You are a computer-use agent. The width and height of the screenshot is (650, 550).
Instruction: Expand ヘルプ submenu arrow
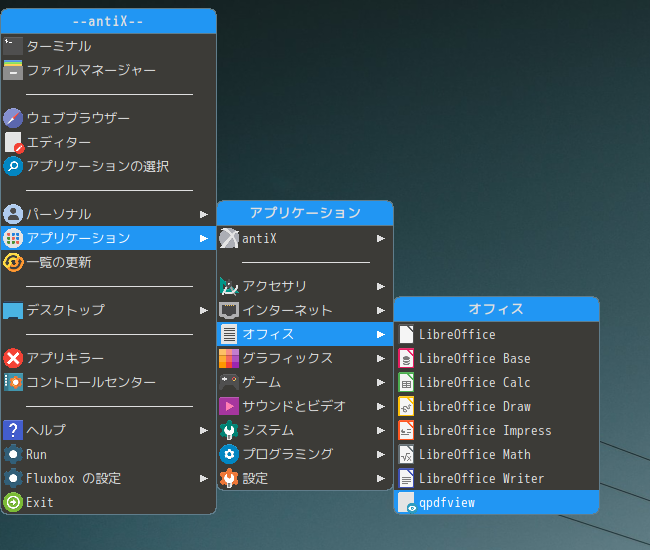pos(204,430)
